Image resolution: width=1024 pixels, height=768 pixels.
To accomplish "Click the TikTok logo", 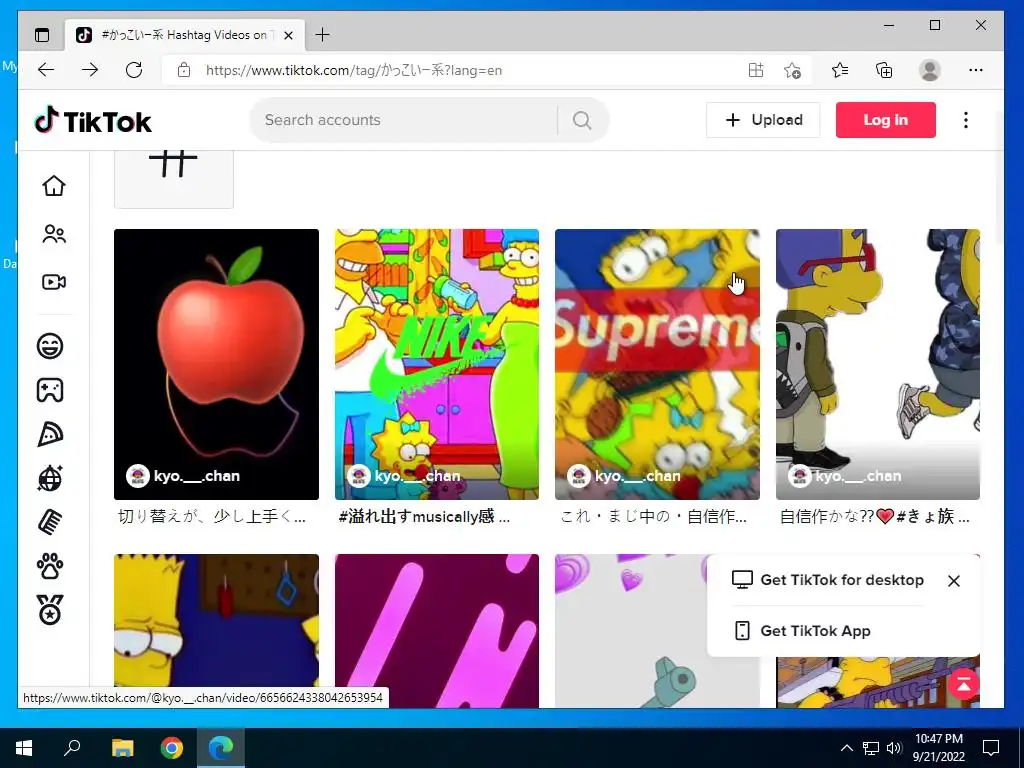I will tap(93, 121).
